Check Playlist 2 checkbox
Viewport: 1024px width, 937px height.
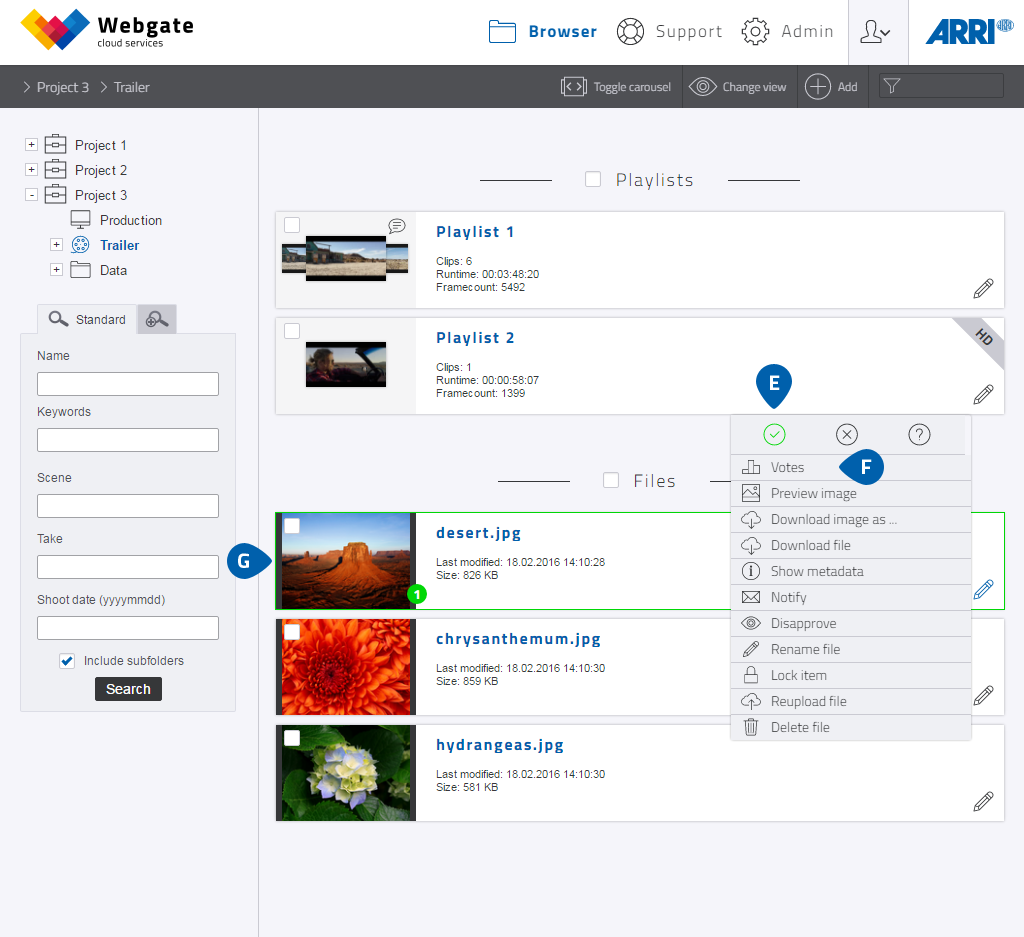click(292, 331)
